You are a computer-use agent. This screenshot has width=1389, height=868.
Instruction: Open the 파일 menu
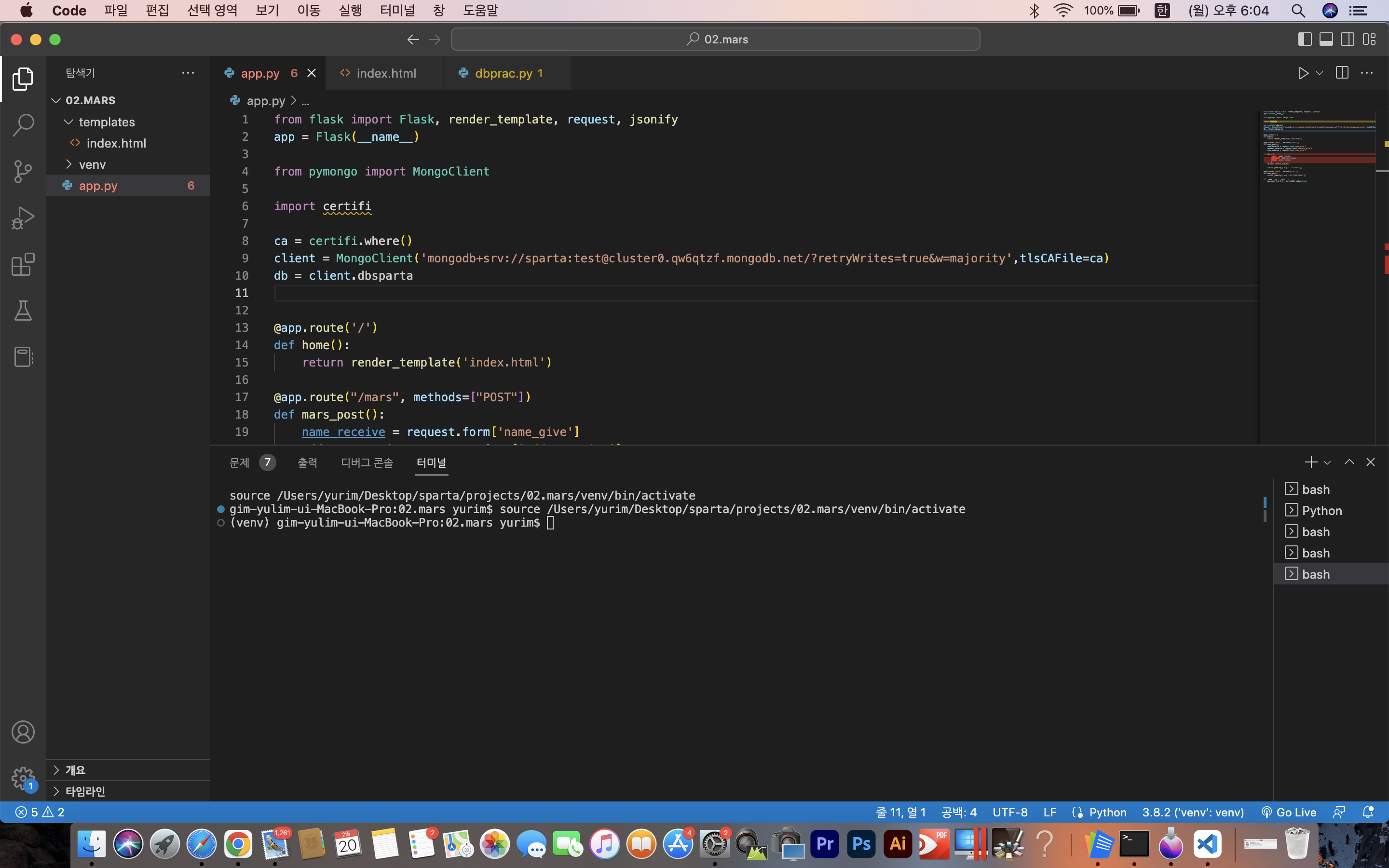115,10
